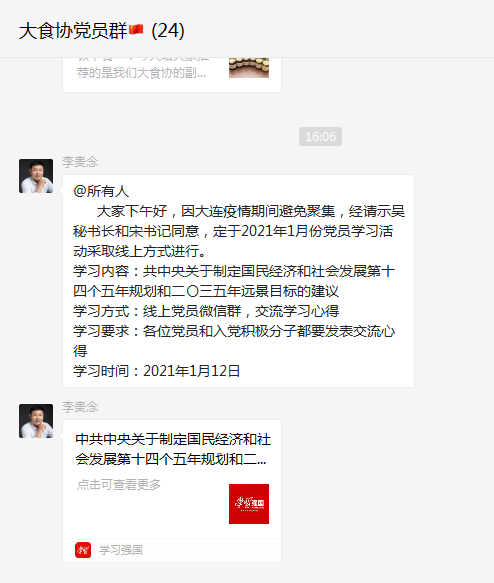Click the 学习时间：2021年1月12日 line
This screenshot has height=583, width=494.
156,371
